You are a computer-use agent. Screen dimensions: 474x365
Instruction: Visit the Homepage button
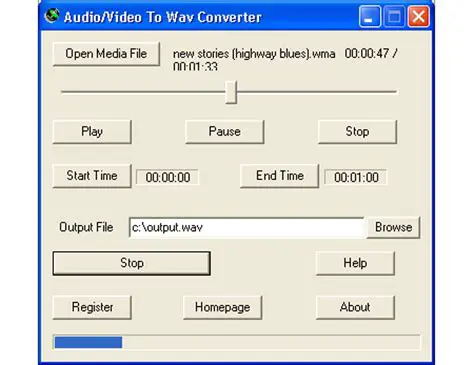coord(222,307)
